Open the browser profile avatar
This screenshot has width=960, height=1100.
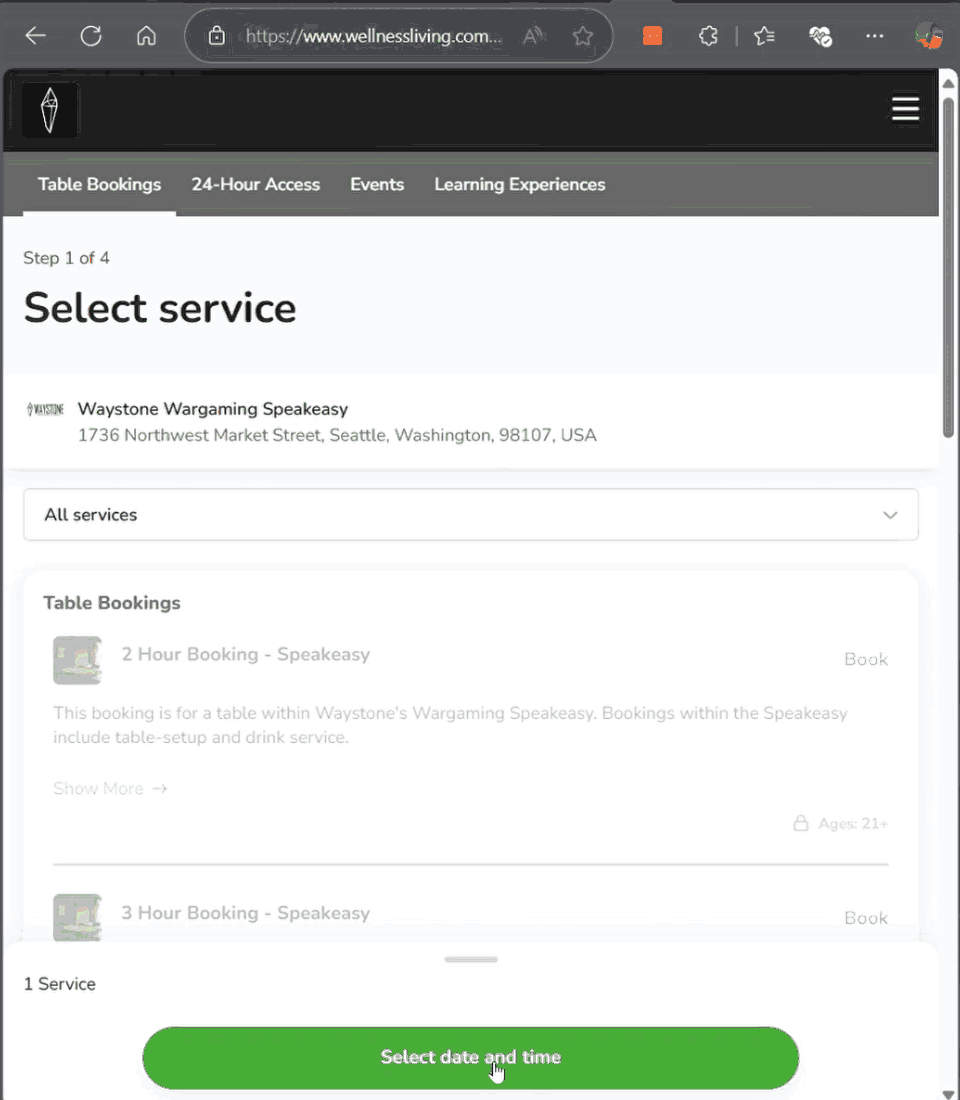929,36
